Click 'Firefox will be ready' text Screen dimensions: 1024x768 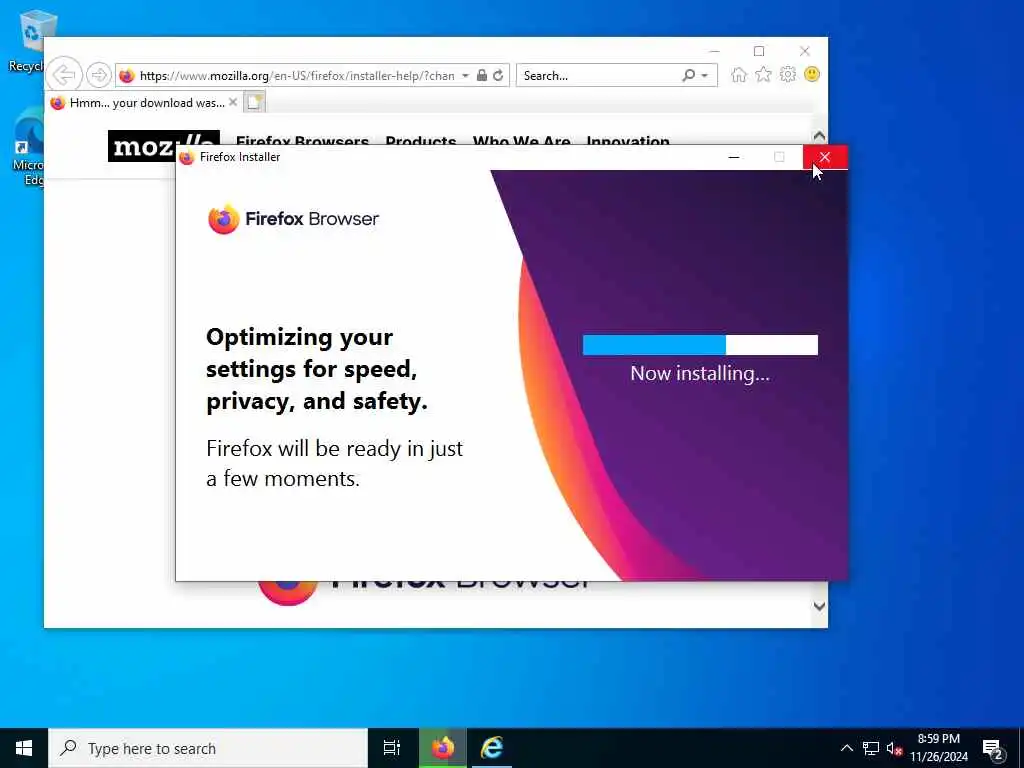coord(334,464)
